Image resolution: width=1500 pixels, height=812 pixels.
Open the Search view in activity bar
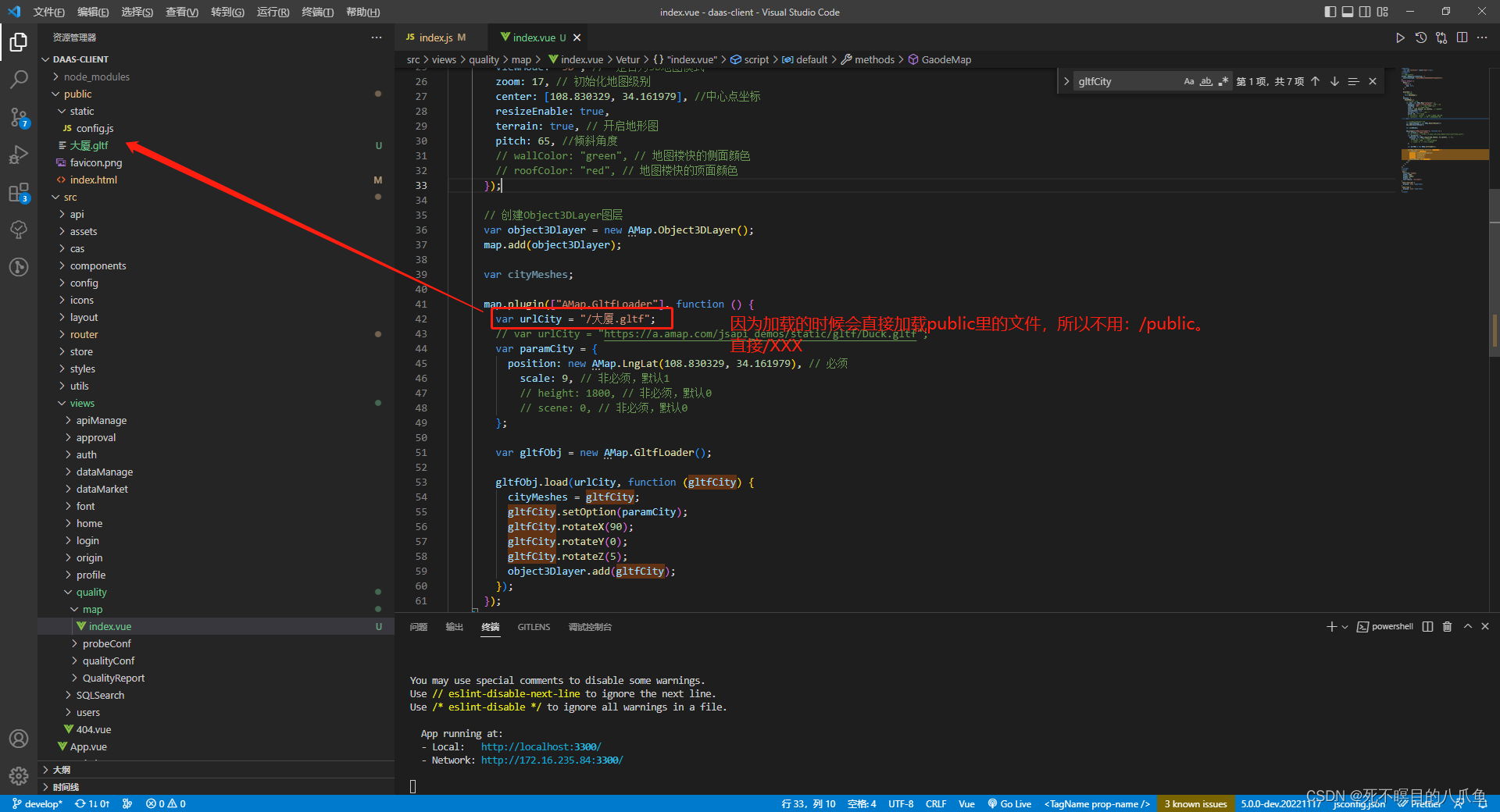(19, 79)
